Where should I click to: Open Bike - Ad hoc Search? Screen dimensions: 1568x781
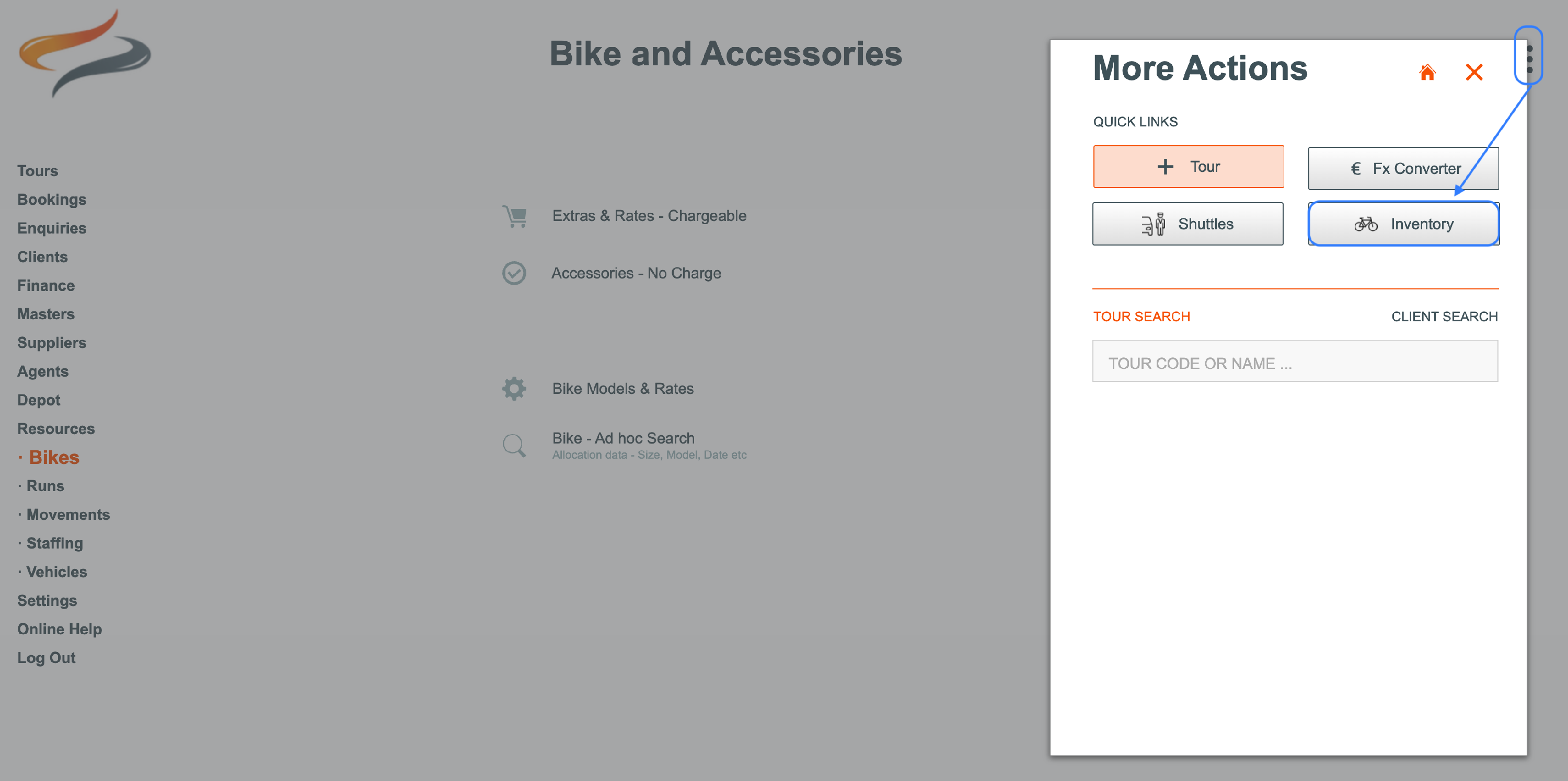coord(624,438)
